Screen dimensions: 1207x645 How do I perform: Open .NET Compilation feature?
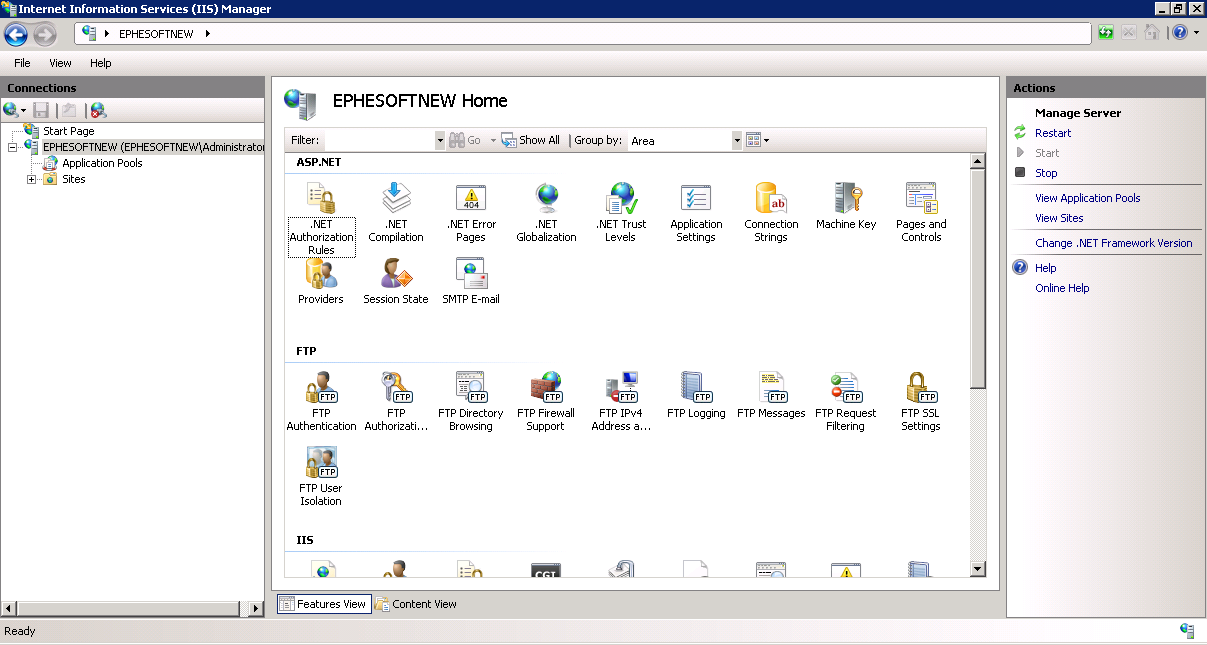[396, 212]
